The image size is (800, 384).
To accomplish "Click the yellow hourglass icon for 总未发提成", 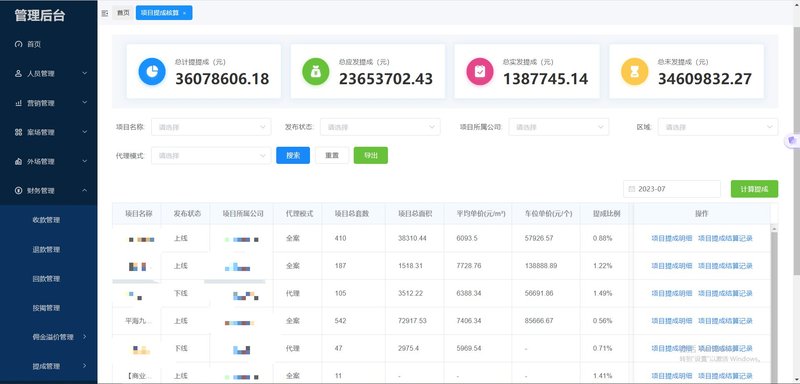I will pos(635,71).
